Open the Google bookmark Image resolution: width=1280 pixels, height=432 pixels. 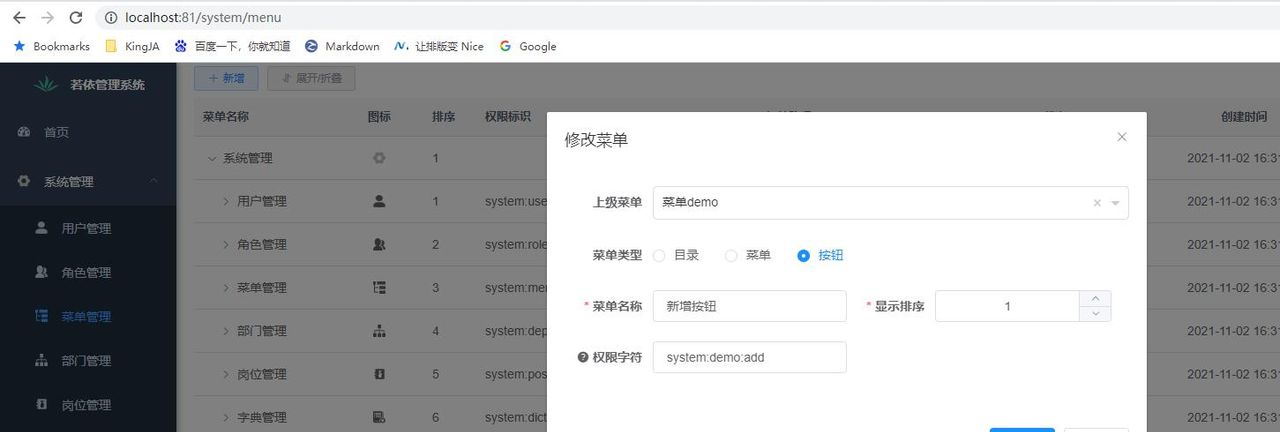point(528,46)
